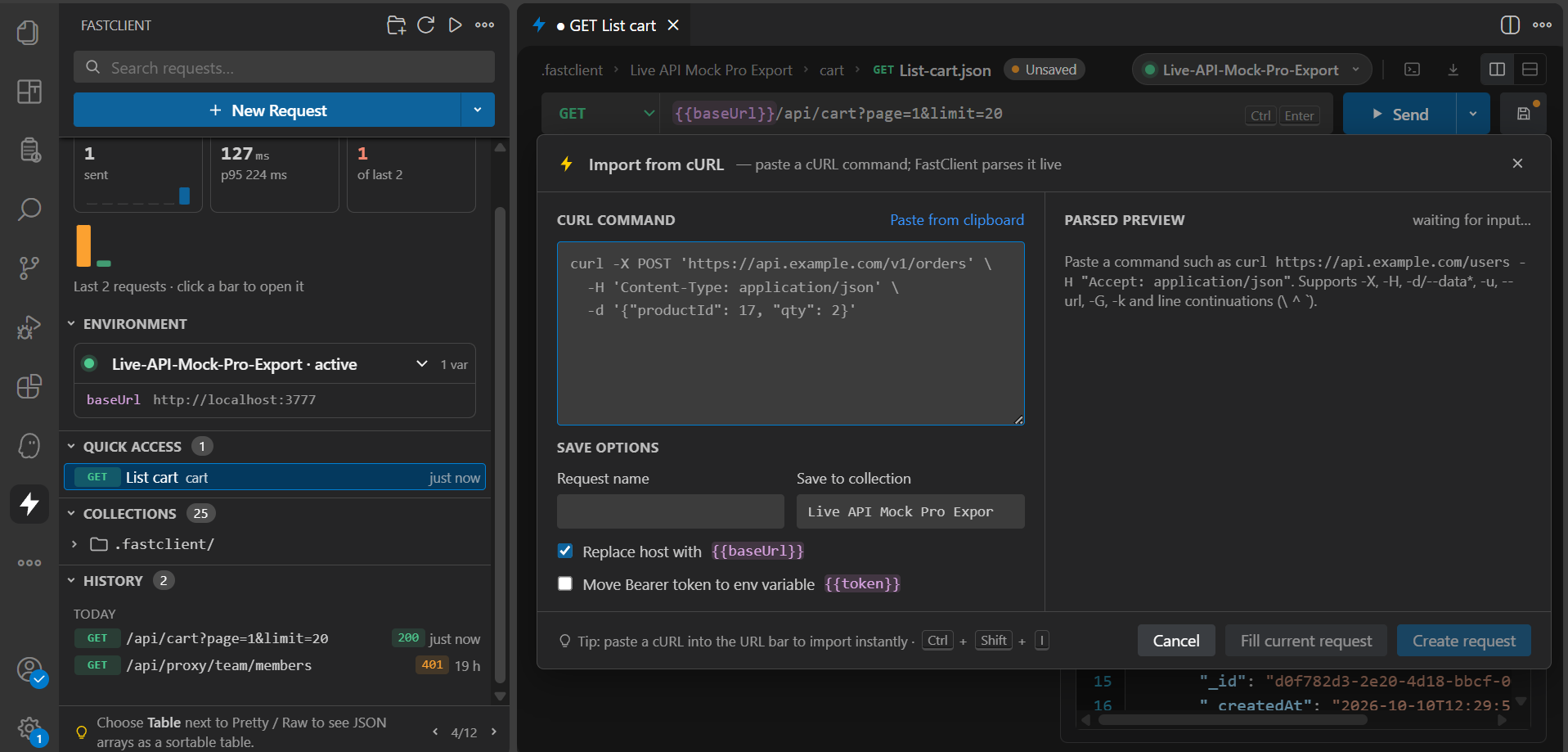Open the Explorer files icon in activity bar
This screenshot has height=752, width=1568.
[x=29, y=33]
